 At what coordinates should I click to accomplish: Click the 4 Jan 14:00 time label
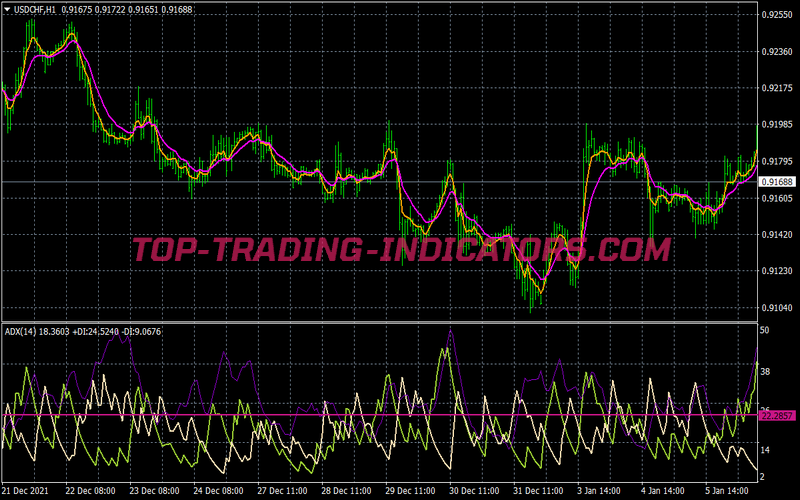pyautogui.click(x=663, y=491)
